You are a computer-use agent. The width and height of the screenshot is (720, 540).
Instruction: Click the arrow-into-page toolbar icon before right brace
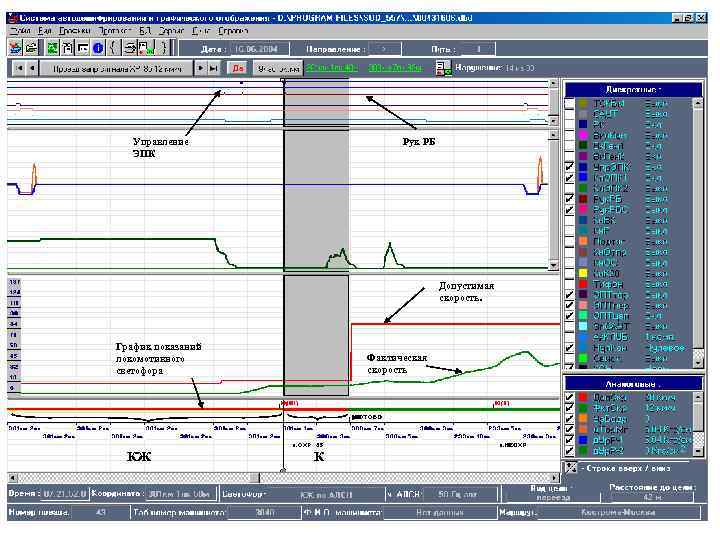[130, 47]
